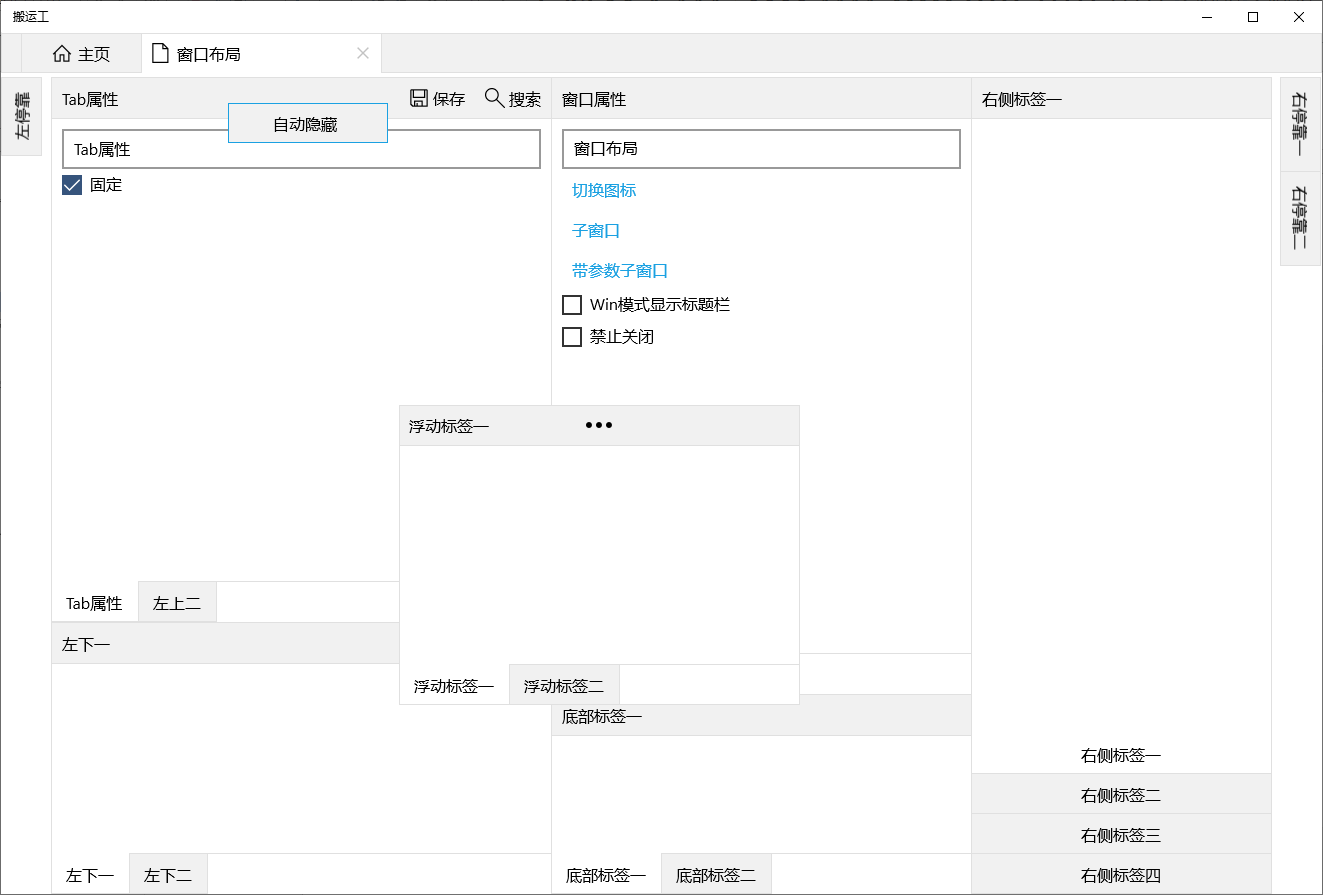Expand the 右侧标签二 section

pos(1121,795)
